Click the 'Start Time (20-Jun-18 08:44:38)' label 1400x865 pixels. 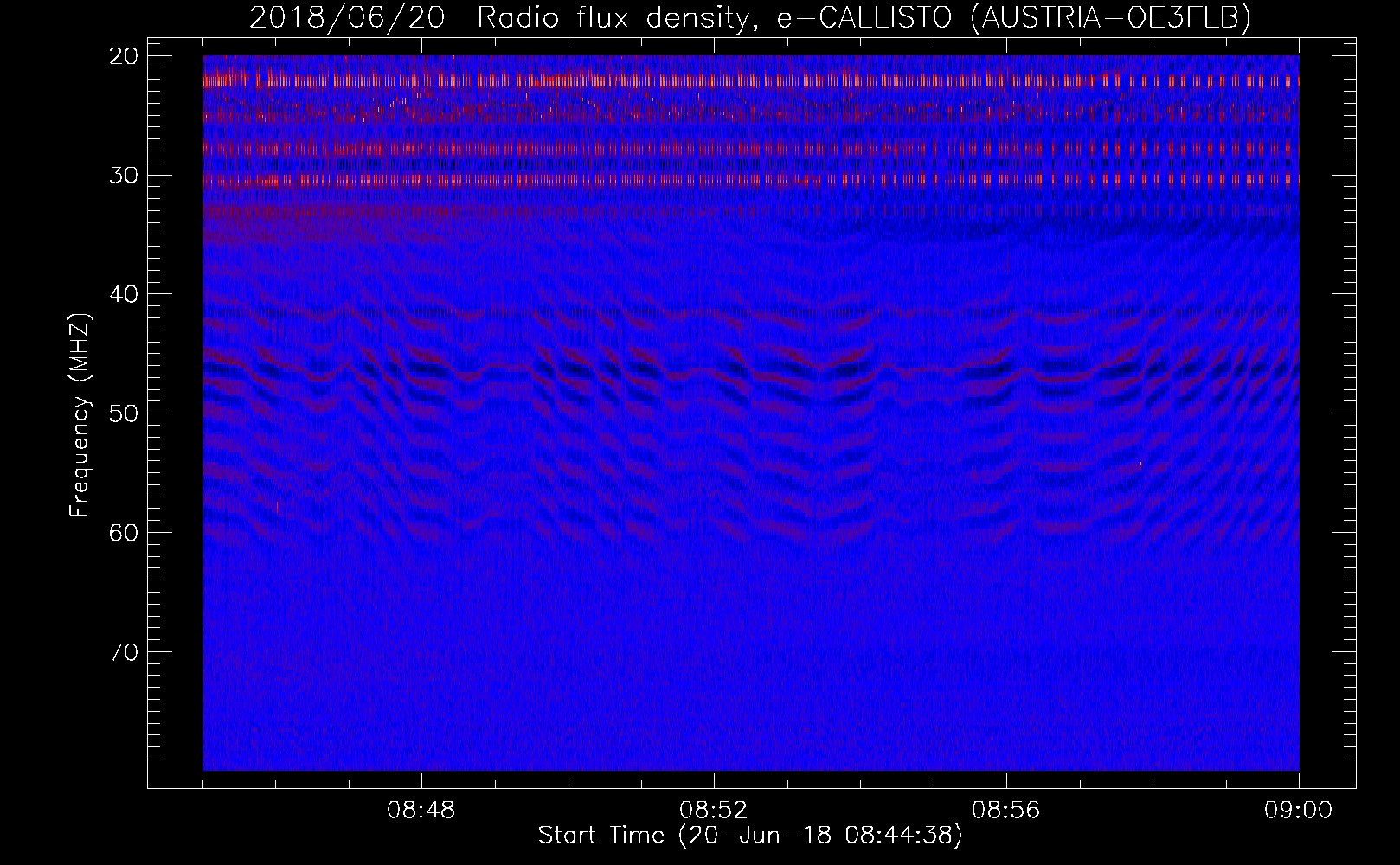point(750,836)
